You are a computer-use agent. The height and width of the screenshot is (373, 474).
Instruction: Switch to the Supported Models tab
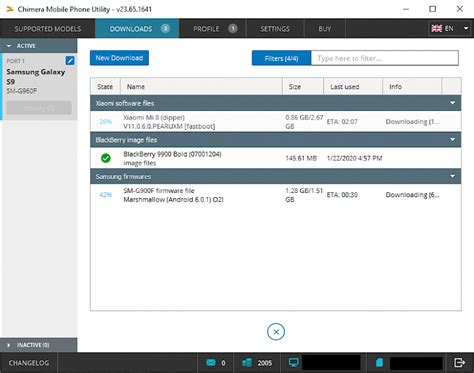point(48,29)
